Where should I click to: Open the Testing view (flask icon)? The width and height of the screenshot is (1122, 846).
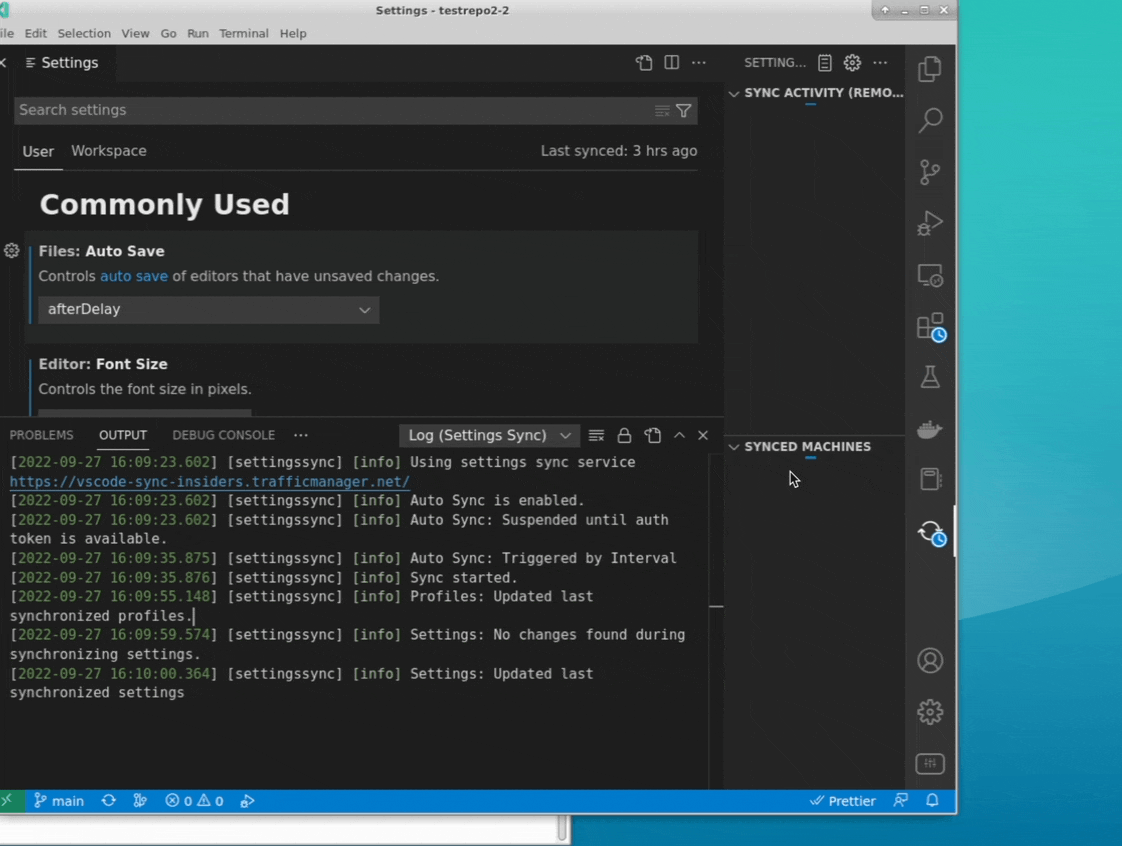[930, 377]
